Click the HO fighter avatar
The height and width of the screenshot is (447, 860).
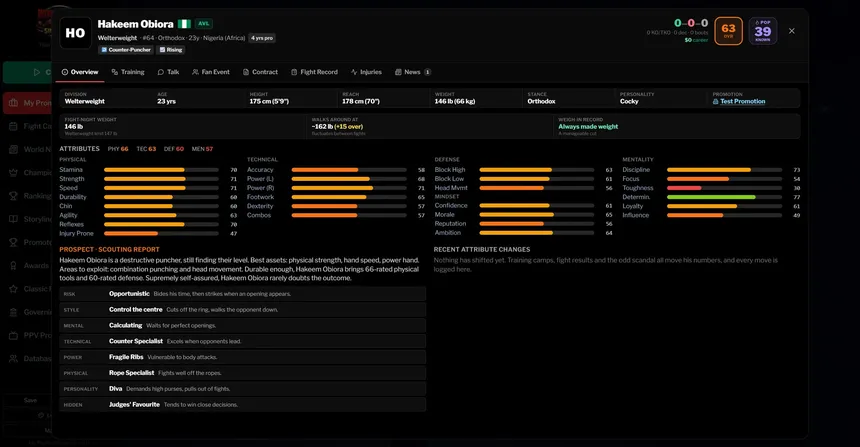coord(75,33)
